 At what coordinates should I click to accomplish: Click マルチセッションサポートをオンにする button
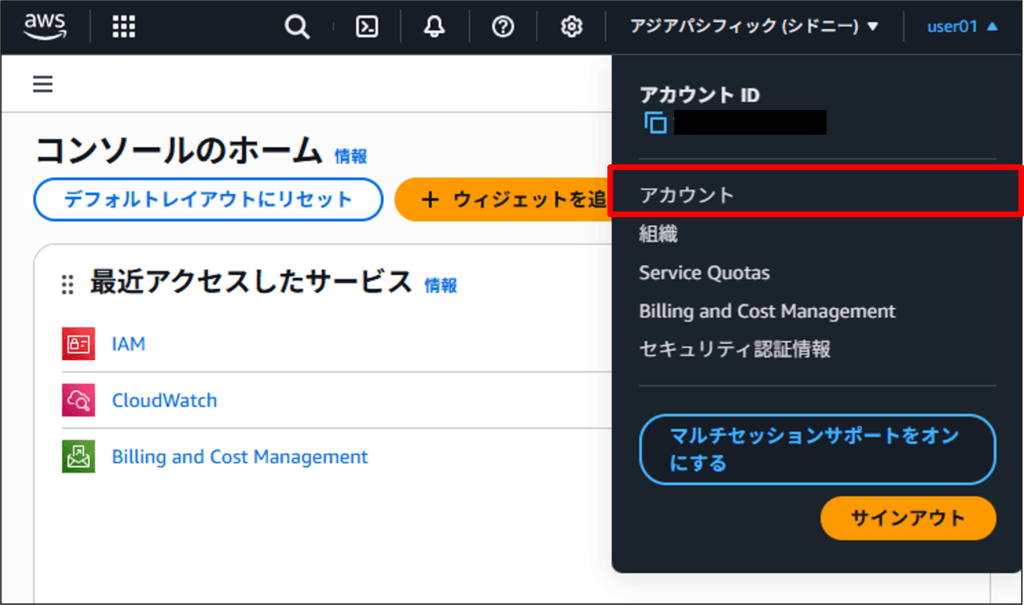coord(818,450)
